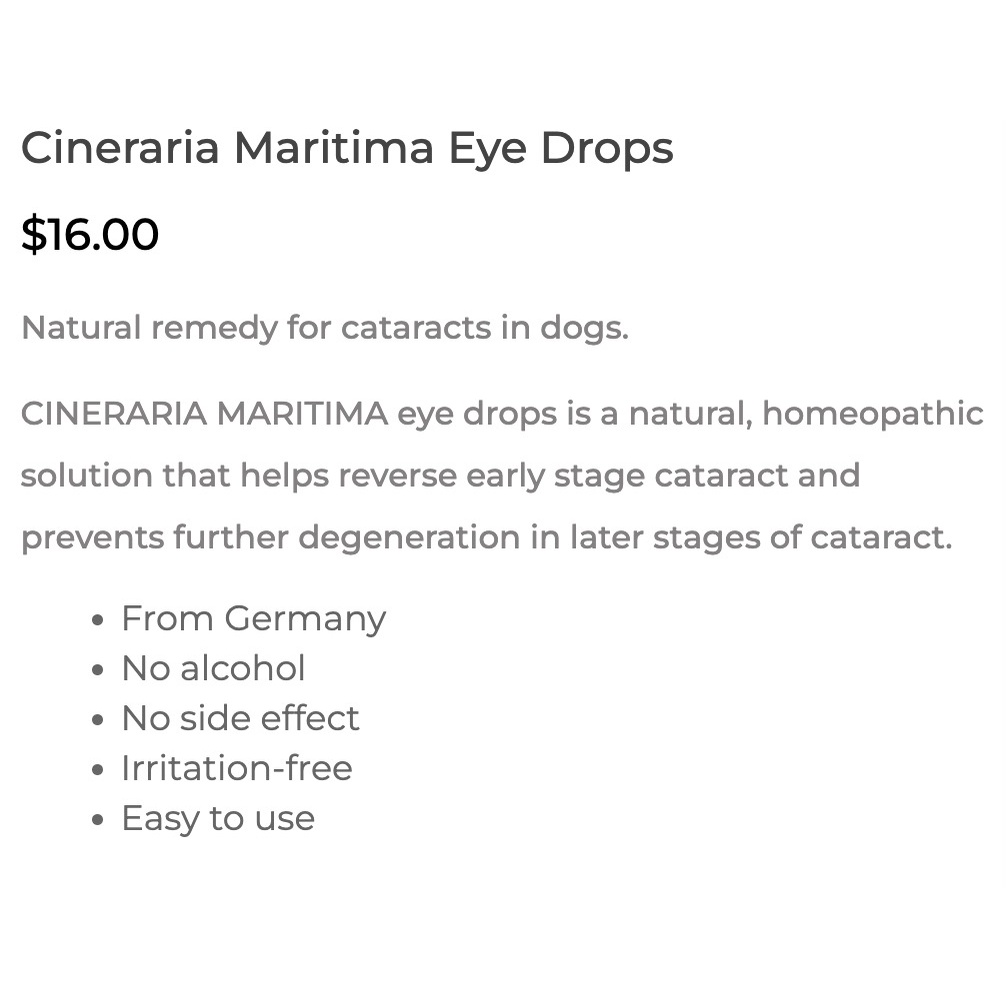Click the bullet dot beside "No alcohol"

click(97, 671)
